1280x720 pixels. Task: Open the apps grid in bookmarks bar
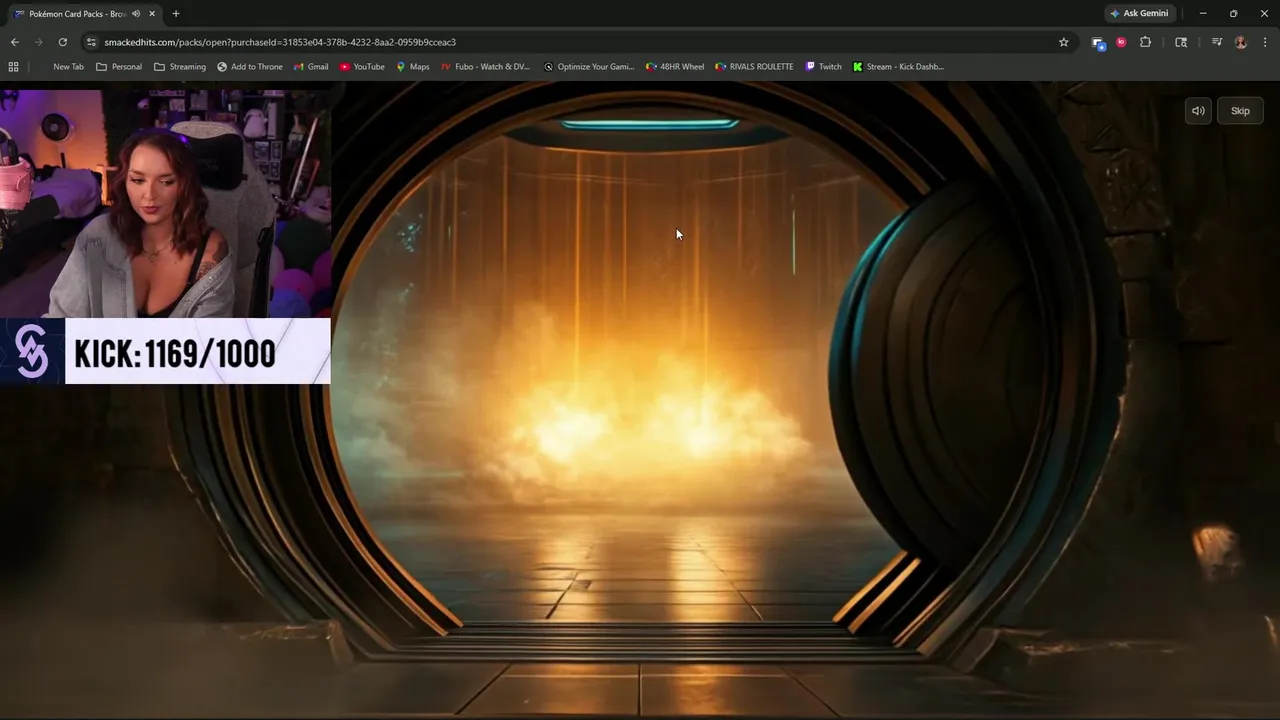coord(13,67)
